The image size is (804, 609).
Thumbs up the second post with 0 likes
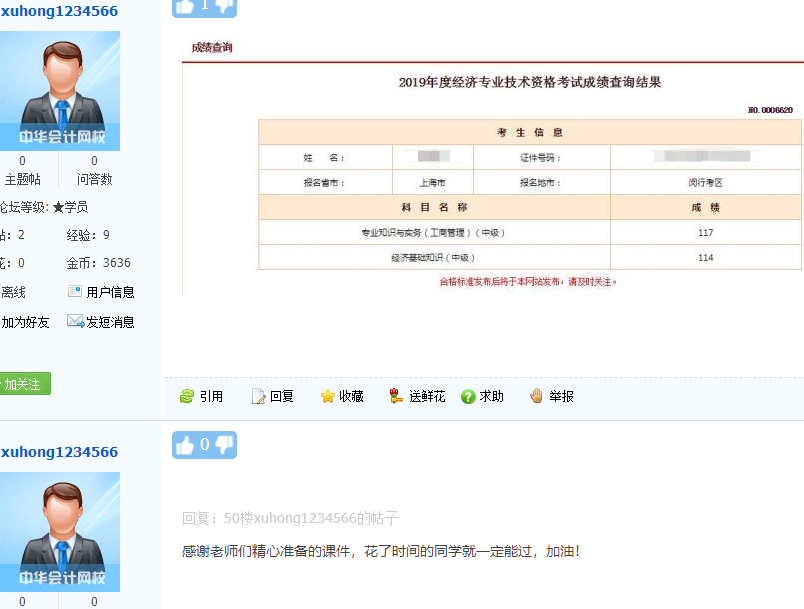pos(185,445)
